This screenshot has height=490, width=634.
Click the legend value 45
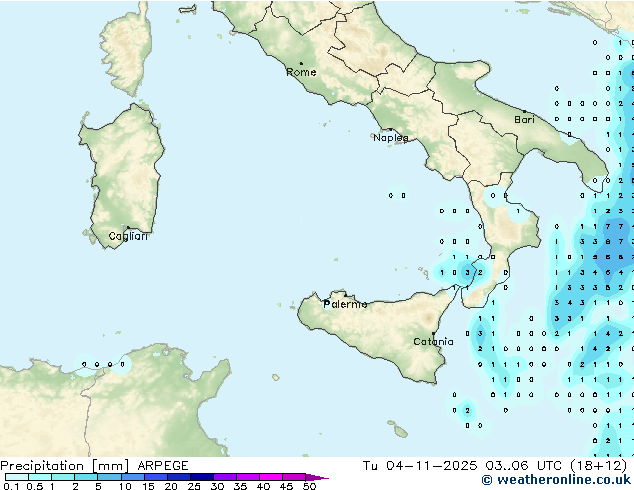[x=287, y=486]
